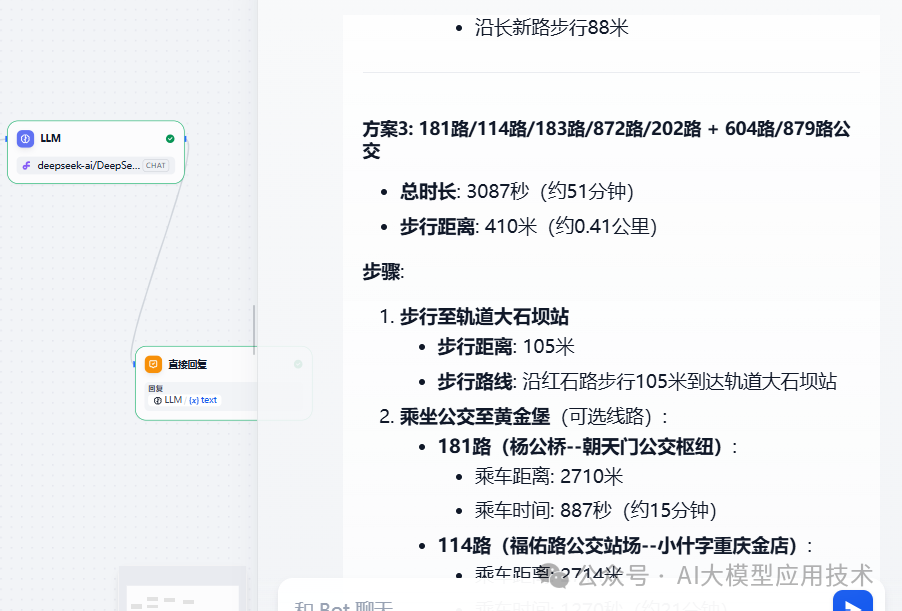Open the deepseek-ai model selector
This screenshot has width=902, height=611.
pos(89,165)
